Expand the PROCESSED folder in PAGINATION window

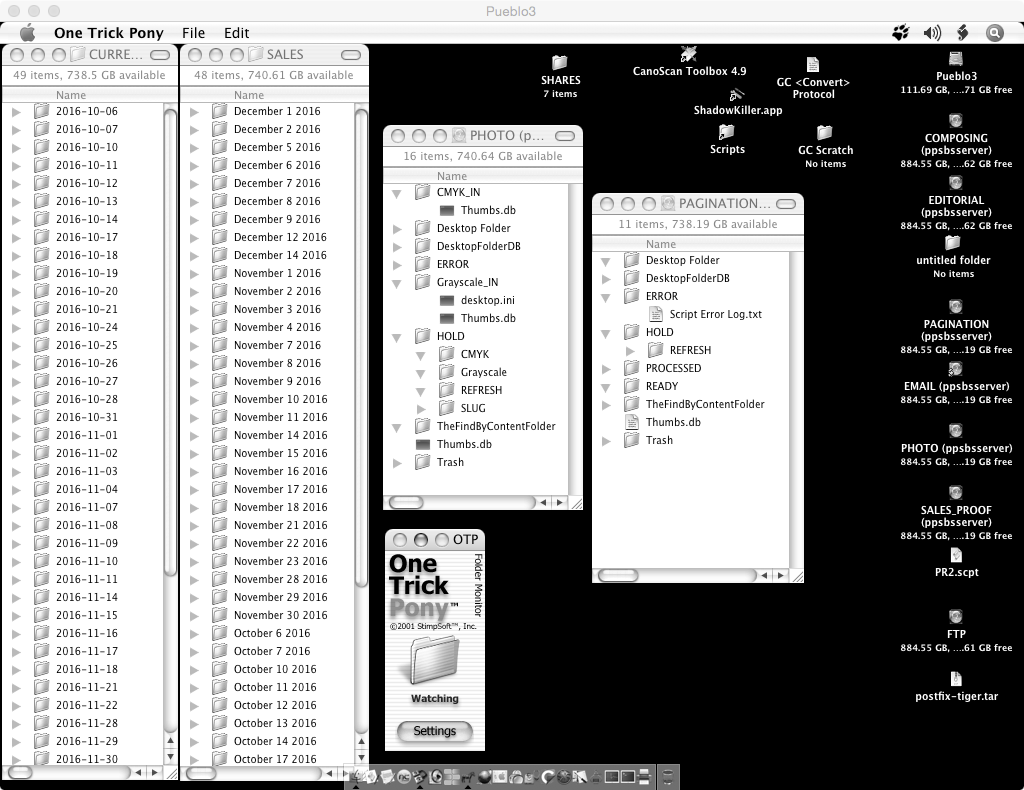(606, 369)
